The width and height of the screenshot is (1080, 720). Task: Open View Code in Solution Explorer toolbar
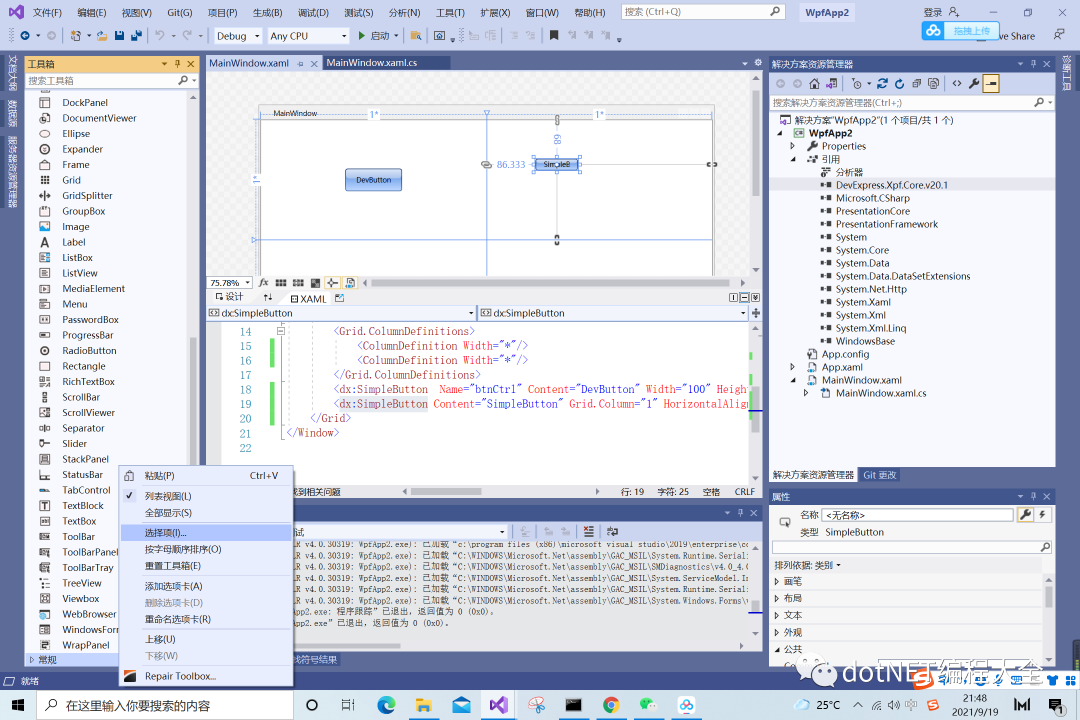(957, 83)
